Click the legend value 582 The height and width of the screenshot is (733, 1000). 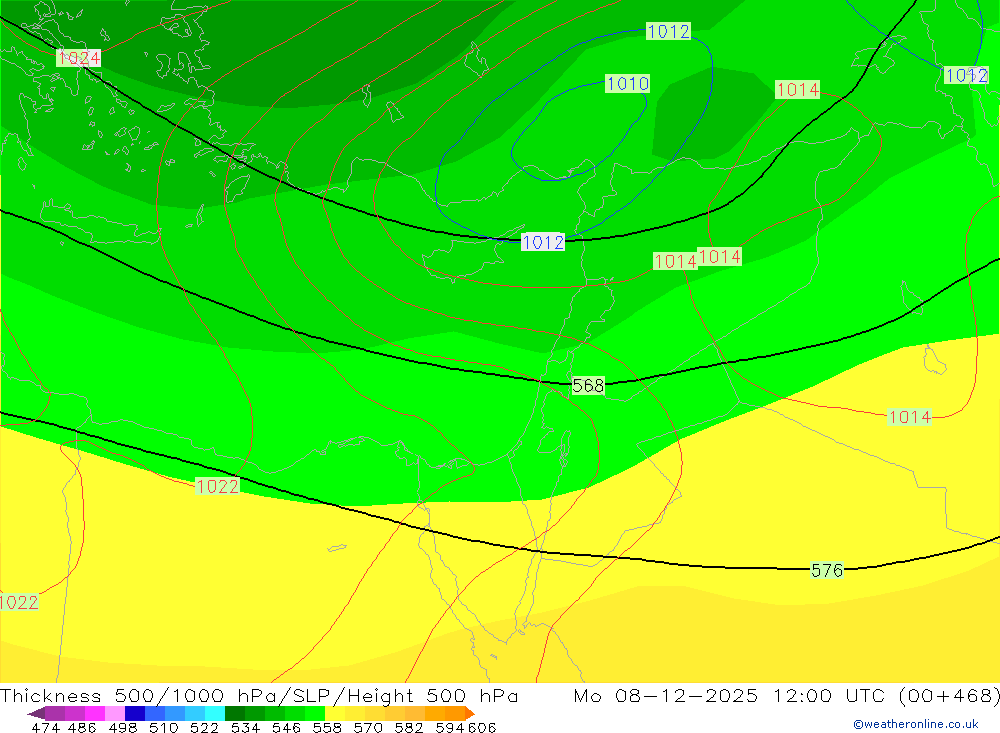(409, 727)
